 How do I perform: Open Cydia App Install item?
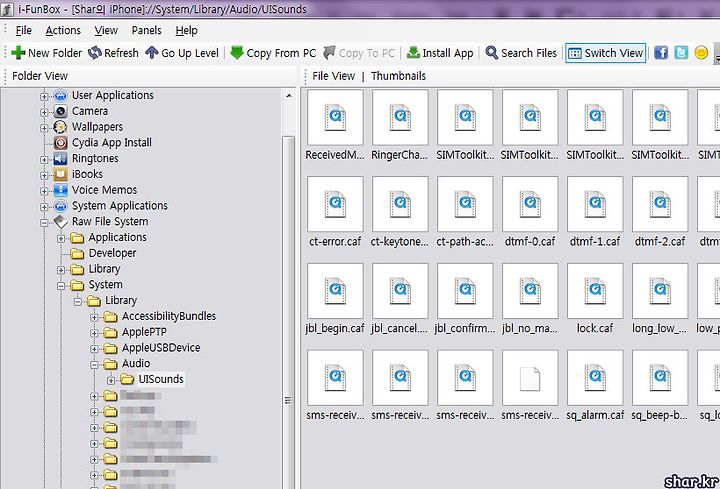[x=112, y=142]
